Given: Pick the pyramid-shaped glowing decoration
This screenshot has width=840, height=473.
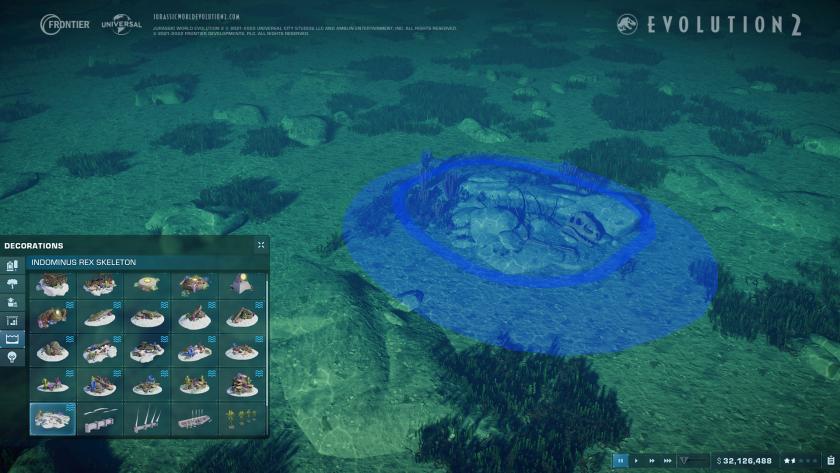Looking at the screenshot, I should tap(242, 285).
